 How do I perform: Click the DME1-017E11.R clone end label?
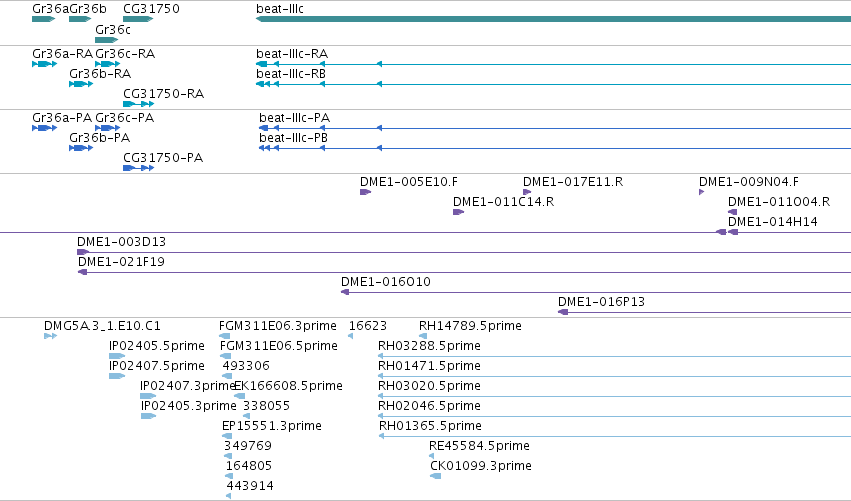(x=573, y=182)
